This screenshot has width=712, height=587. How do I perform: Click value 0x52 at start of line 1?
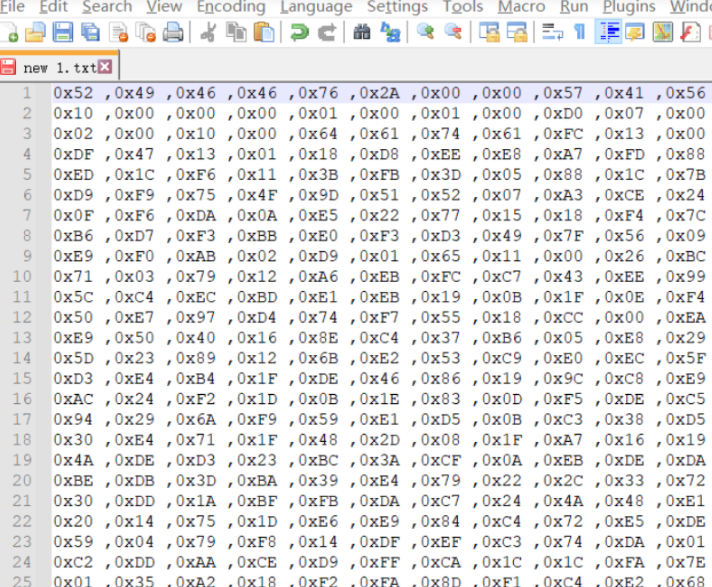(73, 93)
